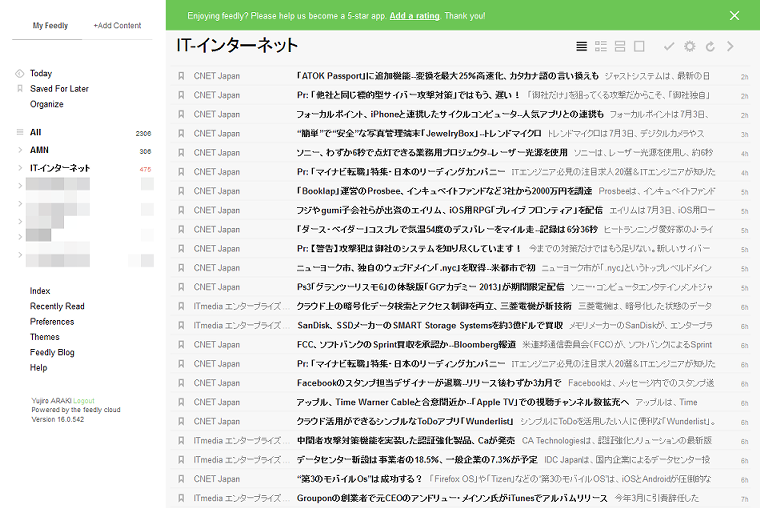Bookmark the ニューヨーク市 .nyc article
This screenshot has width=760, height=508.
coord(181,268)
